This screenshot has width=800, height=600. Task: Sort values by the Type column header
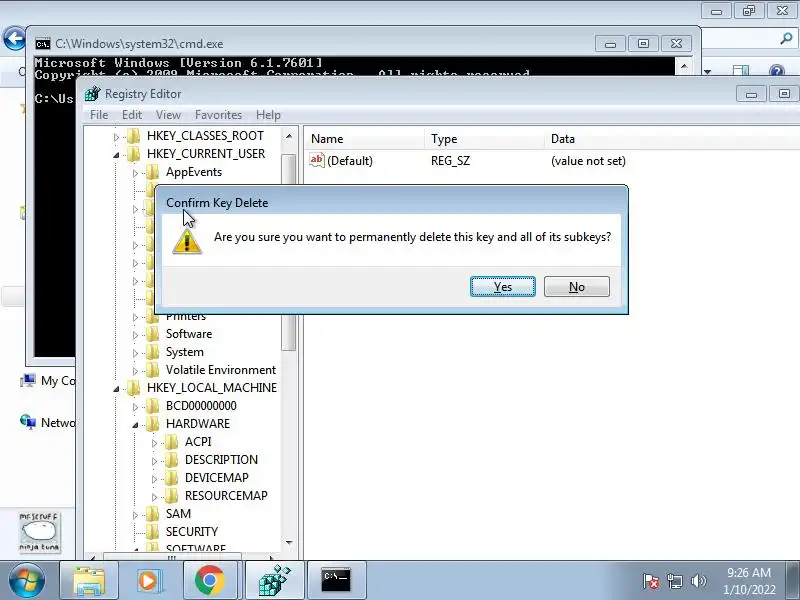pos(484,139)
